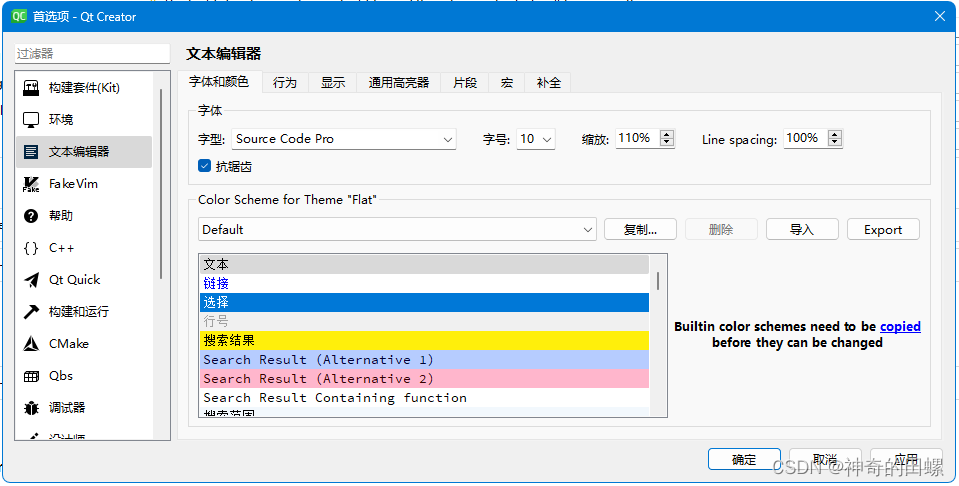959x486 pixels.
Task: Select the CMake triangle icon
Action: (x=31, y=344)
